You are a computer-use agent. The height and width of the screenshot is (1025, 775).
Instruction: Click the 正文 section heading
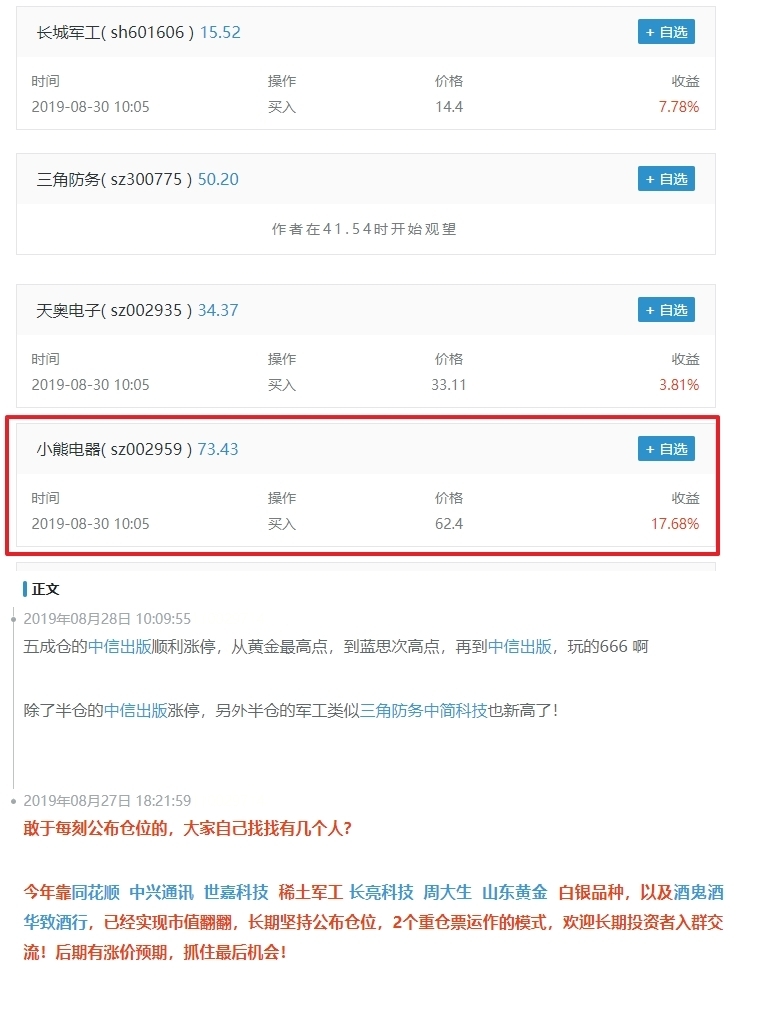(x=45, y=589)
